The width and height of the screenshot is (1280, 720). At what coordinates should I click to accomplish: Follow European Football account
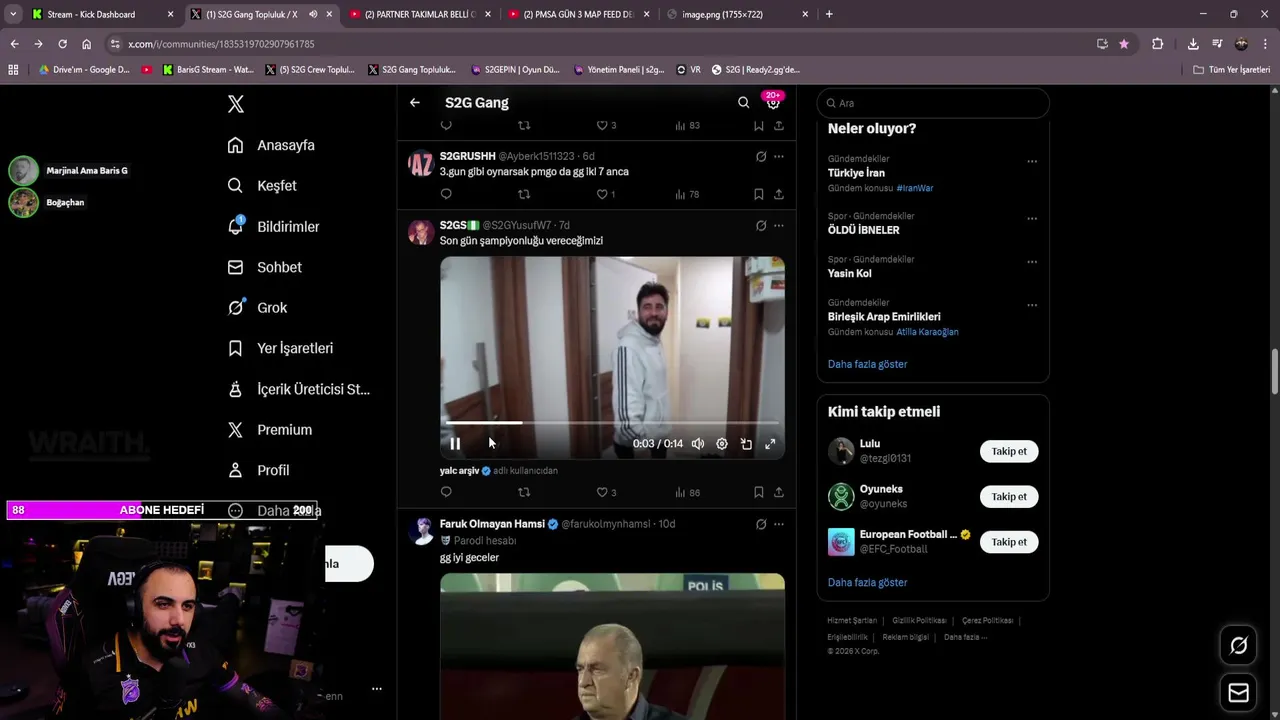tap(1009, 542)
